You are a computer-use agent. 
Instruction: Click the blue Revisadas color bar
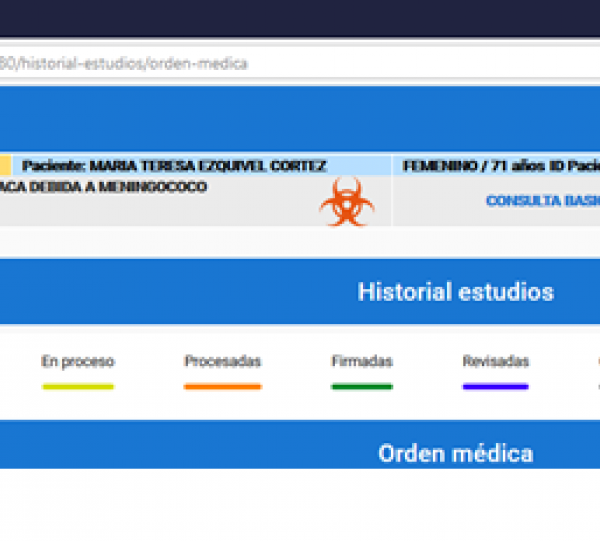495,386
